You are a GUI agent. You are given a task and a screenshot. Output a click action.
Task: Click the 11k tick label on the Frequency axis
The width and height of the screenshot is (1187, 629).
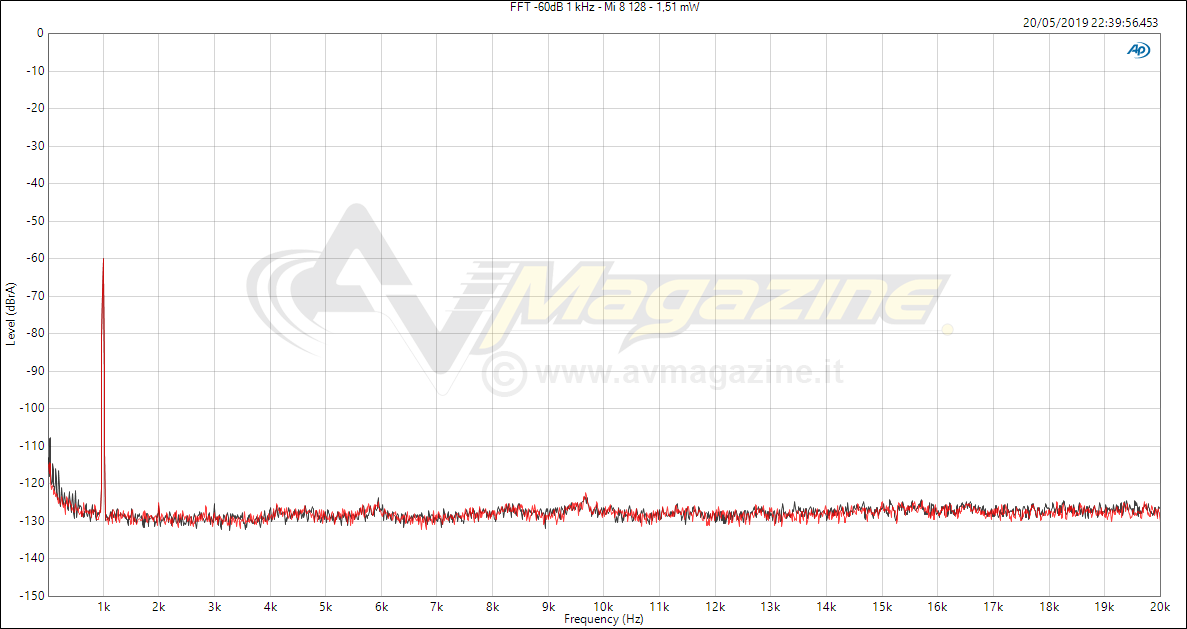click(659, 607)
